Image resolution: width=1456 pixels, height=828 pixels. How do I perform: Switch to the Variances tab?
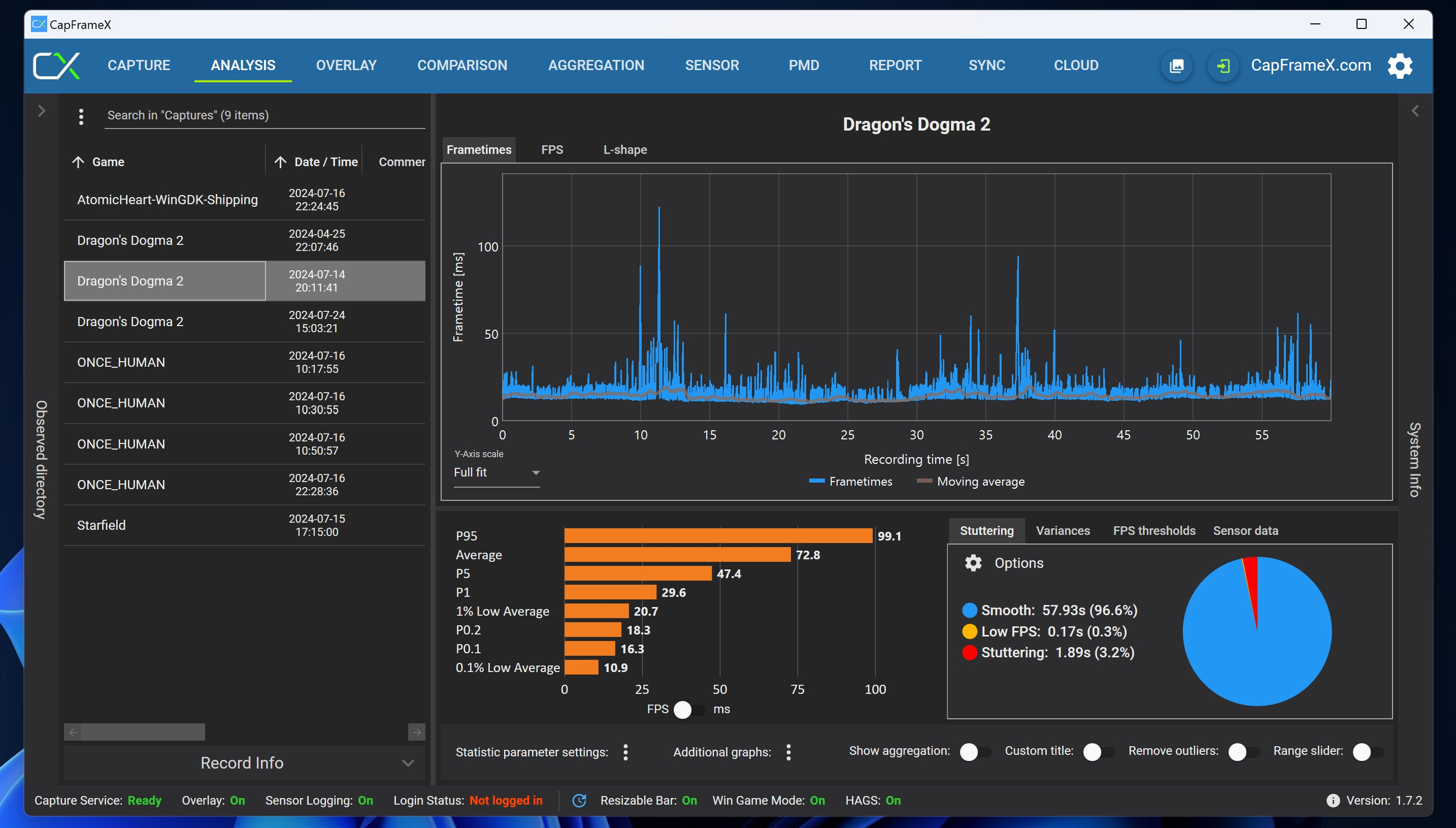tap(1062, 530)
